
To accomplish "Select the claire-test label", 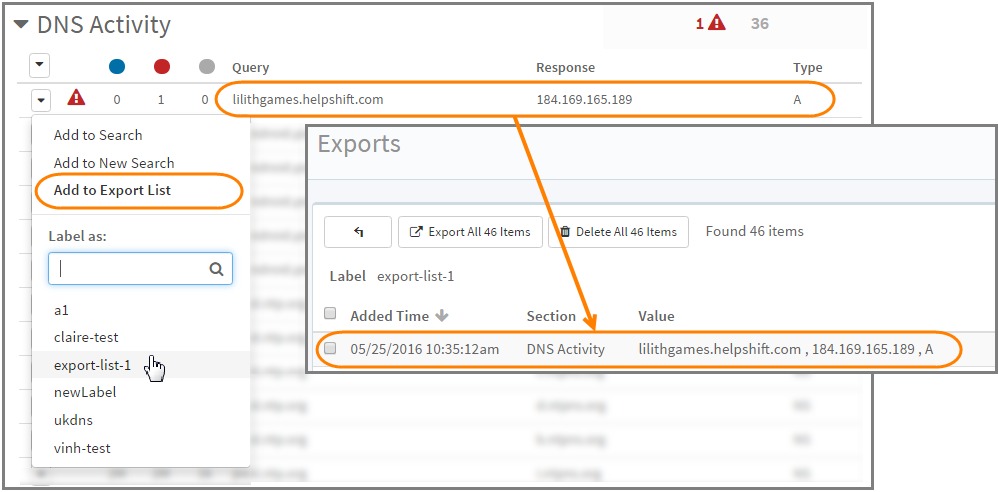I will pyautogui.click(x=86, y=337).
